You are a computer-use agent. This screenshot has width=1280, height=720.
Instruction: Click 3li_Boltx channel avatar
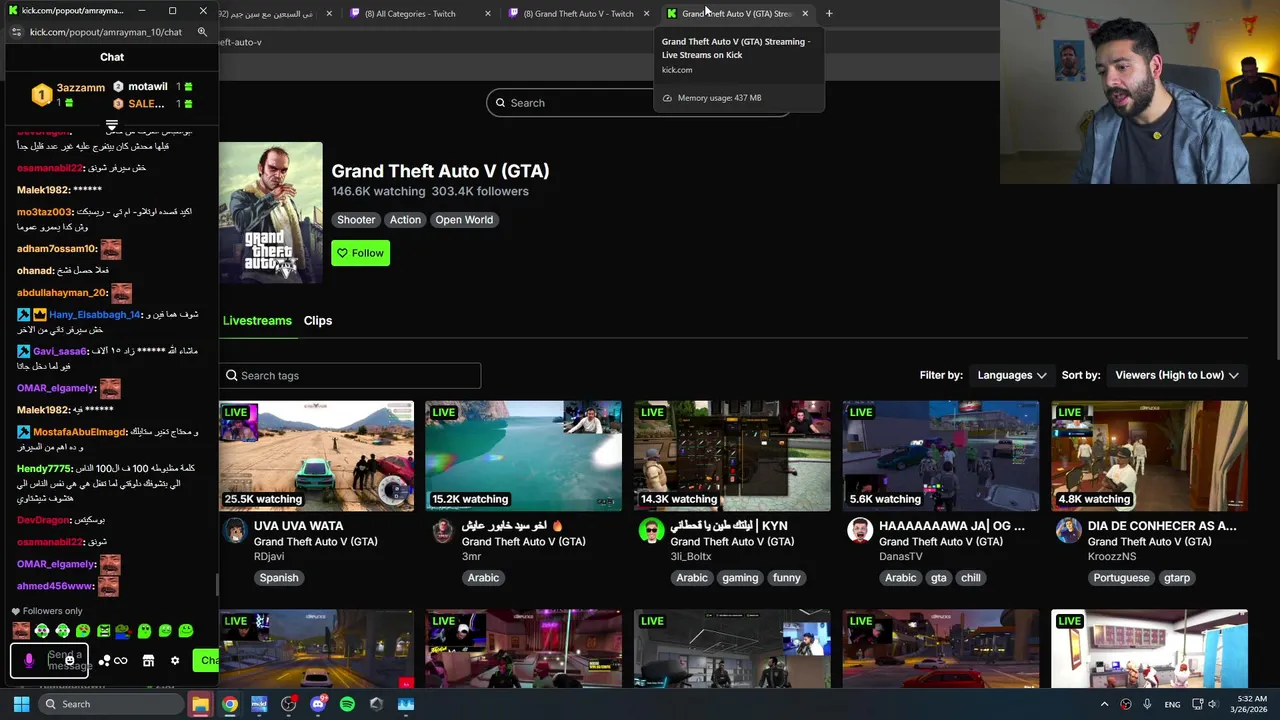(651, 531)
